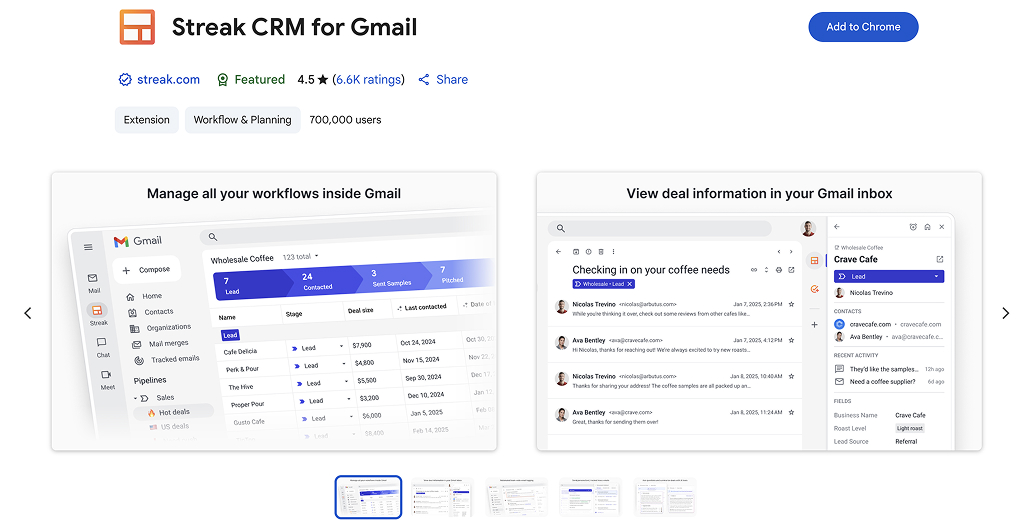Click 'Mail merges' in the Gmail slide
Image resolution: width=1026 pixels, height=531 pixels.
coord(161,343)
